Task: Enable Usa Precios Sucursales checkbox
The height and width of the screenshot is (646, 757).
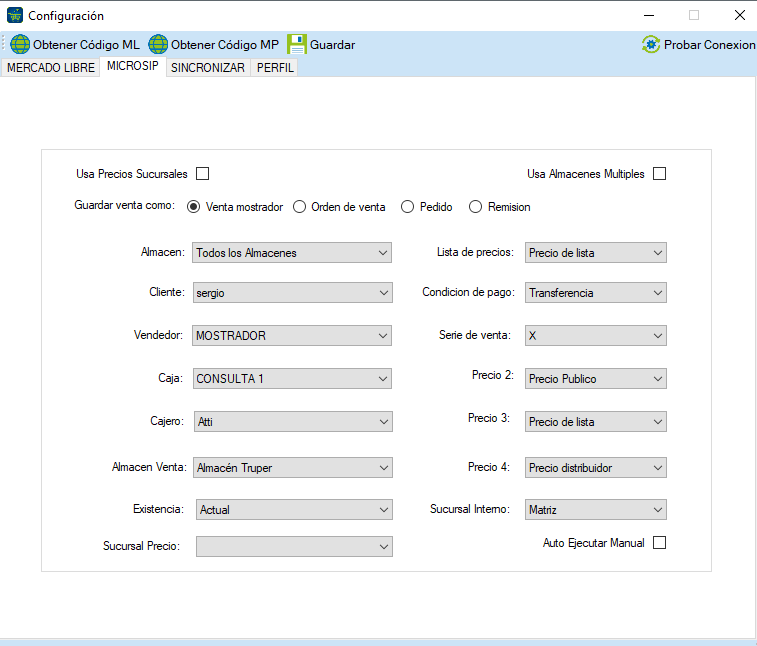Action: pyautogui.click(x=202, y=174)
